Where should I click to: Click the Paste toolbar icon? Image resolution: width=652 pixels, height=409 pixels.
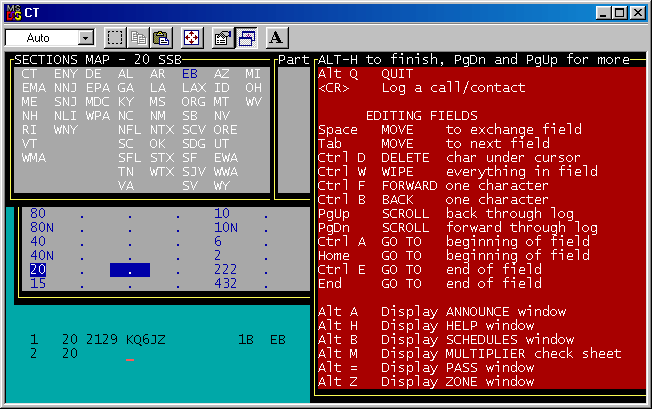[161, 38]
